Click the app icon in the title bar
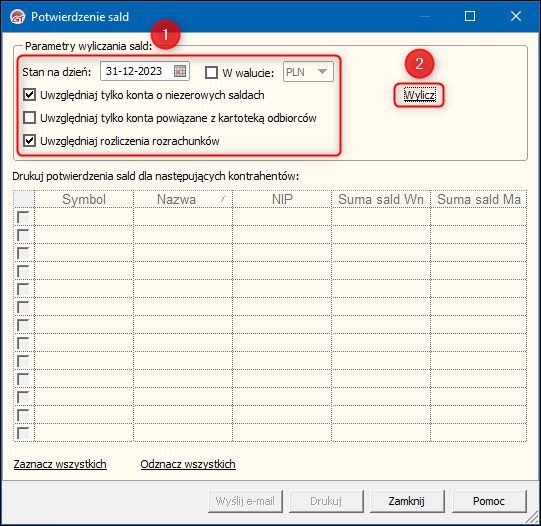 [x=17, y=16]
